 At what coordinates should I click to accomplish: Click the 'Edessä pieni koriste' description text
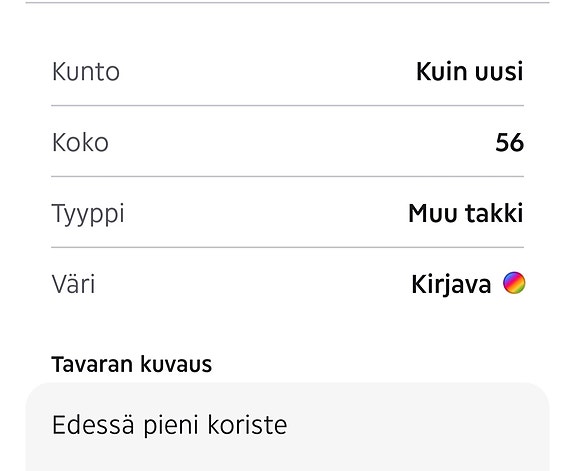point(169,425)
